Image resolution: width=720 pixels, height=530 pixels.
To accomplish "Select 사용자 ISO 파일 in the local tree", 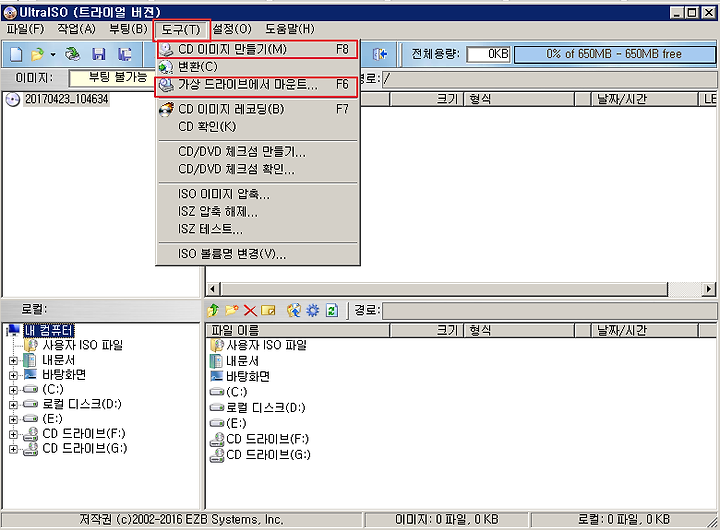I will [83, 345].
